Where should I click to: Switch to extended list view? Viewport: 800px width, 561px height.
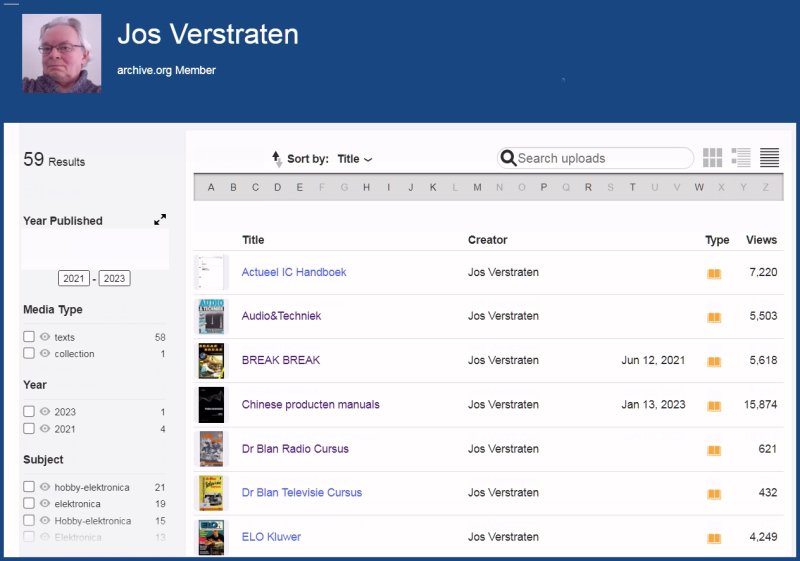point(741,158)
